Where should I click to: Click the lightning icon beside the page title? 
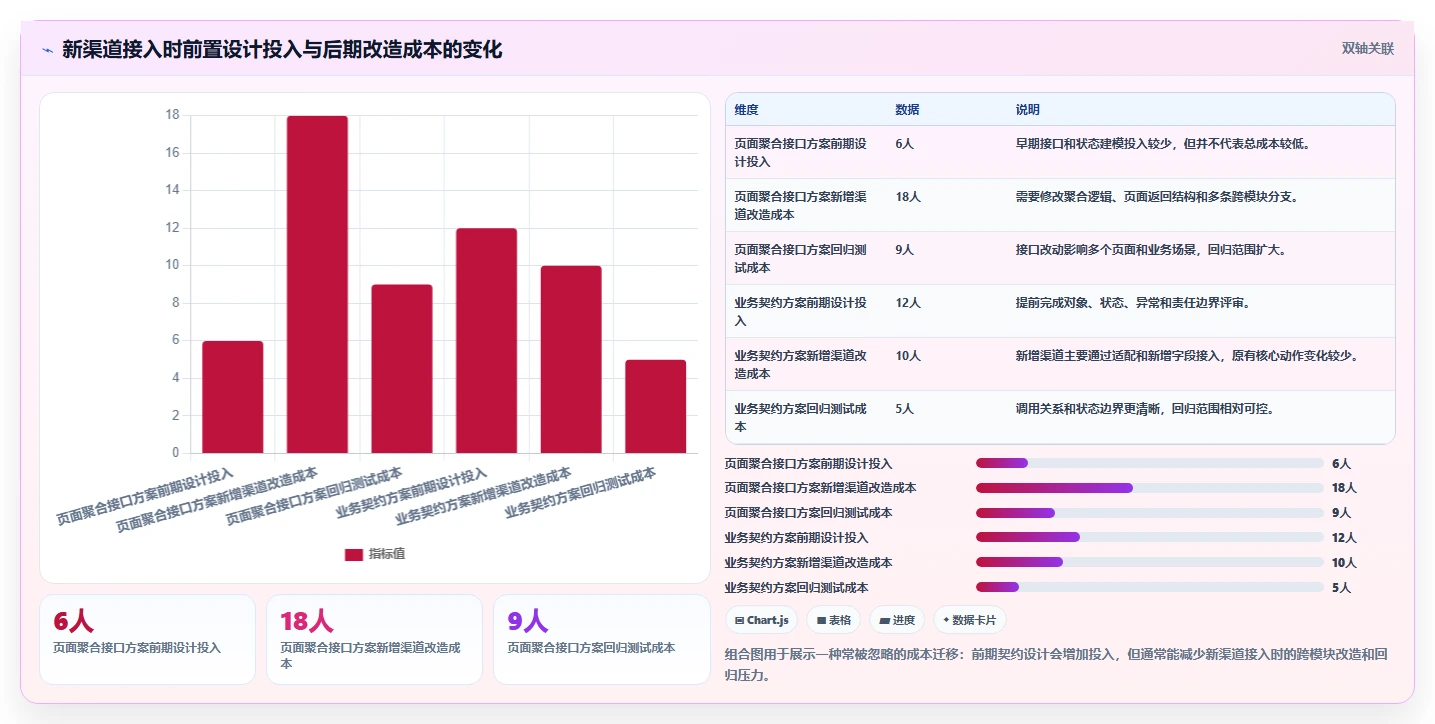pos(47,50)
